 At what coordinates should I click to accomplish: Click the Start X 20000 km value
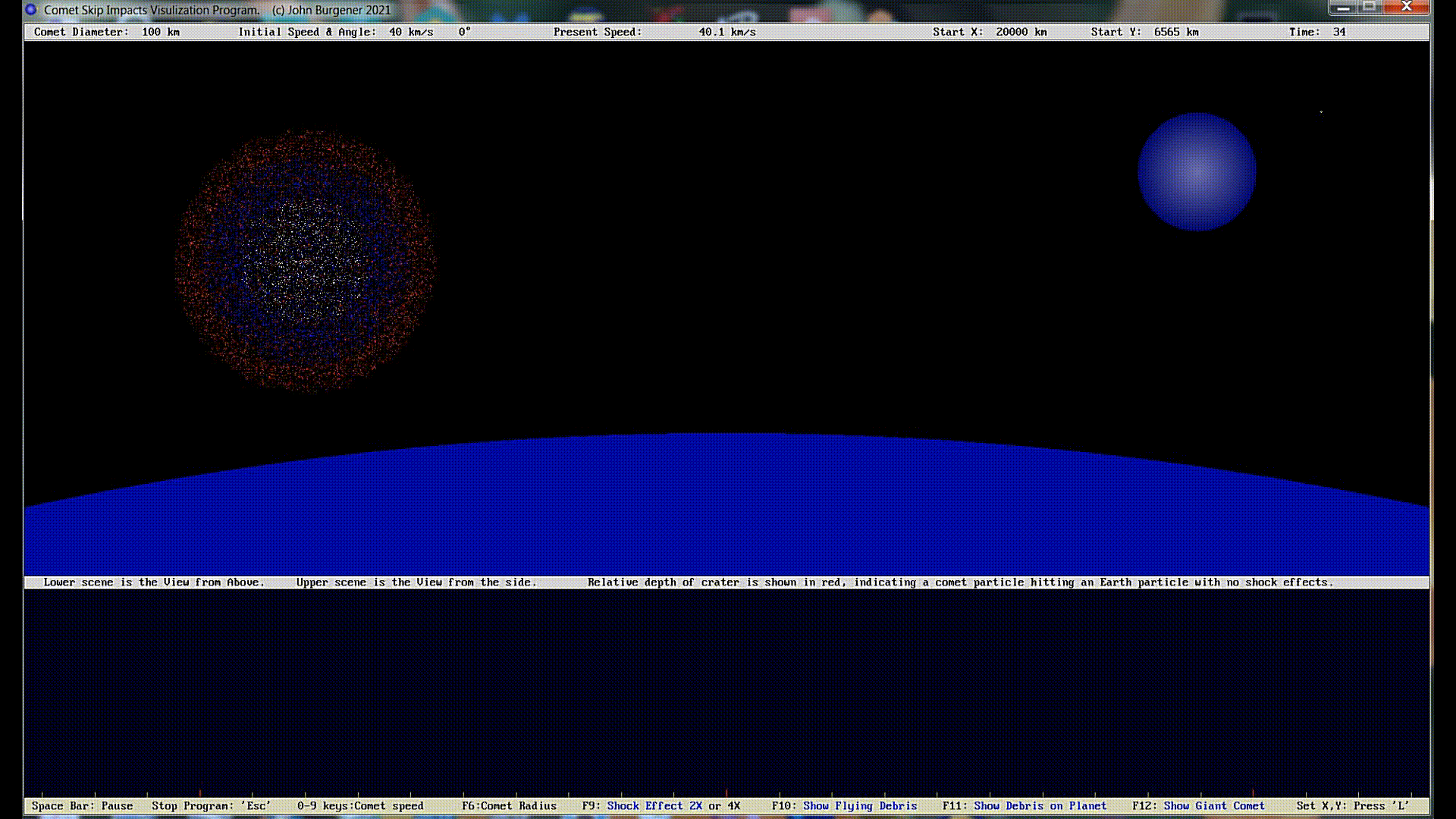click(x=1021, y=32)
